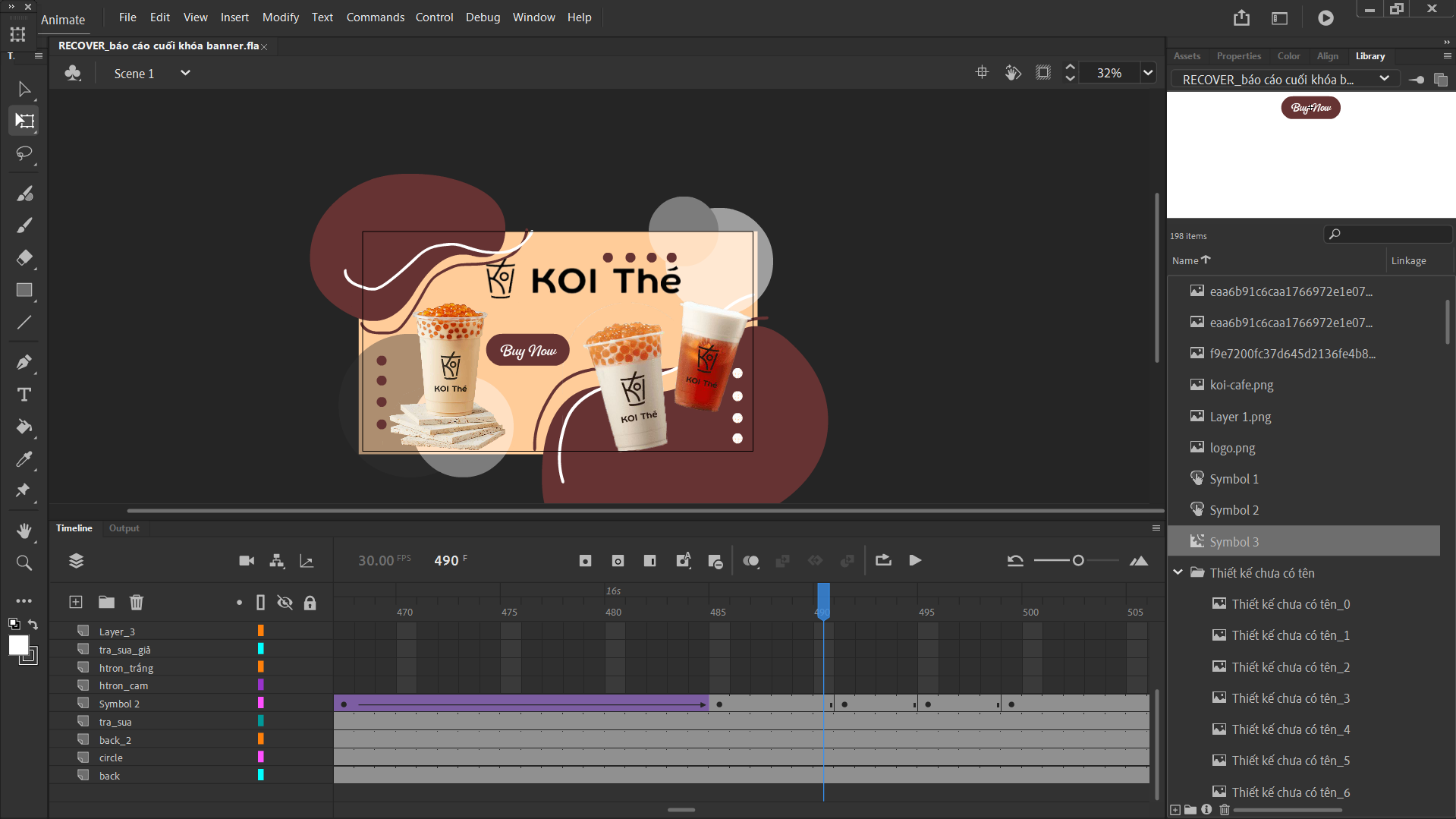Open Quick Share and Publish
1456x819 pixels.
[x=1241, y=17]
